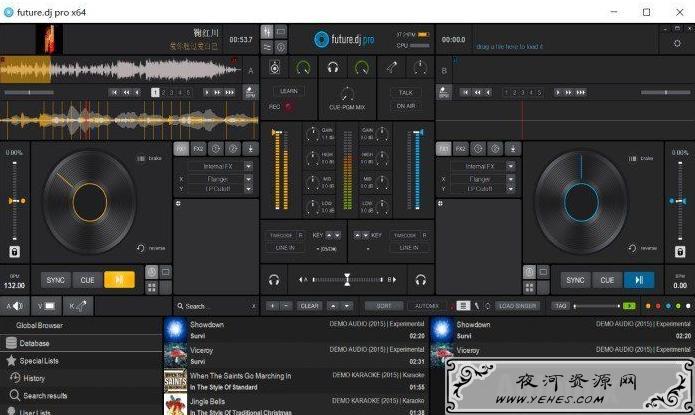Open deck A LPCutoff parameter dropdown
The height and width of the screenshot is (415, 695).
[249, 189]
